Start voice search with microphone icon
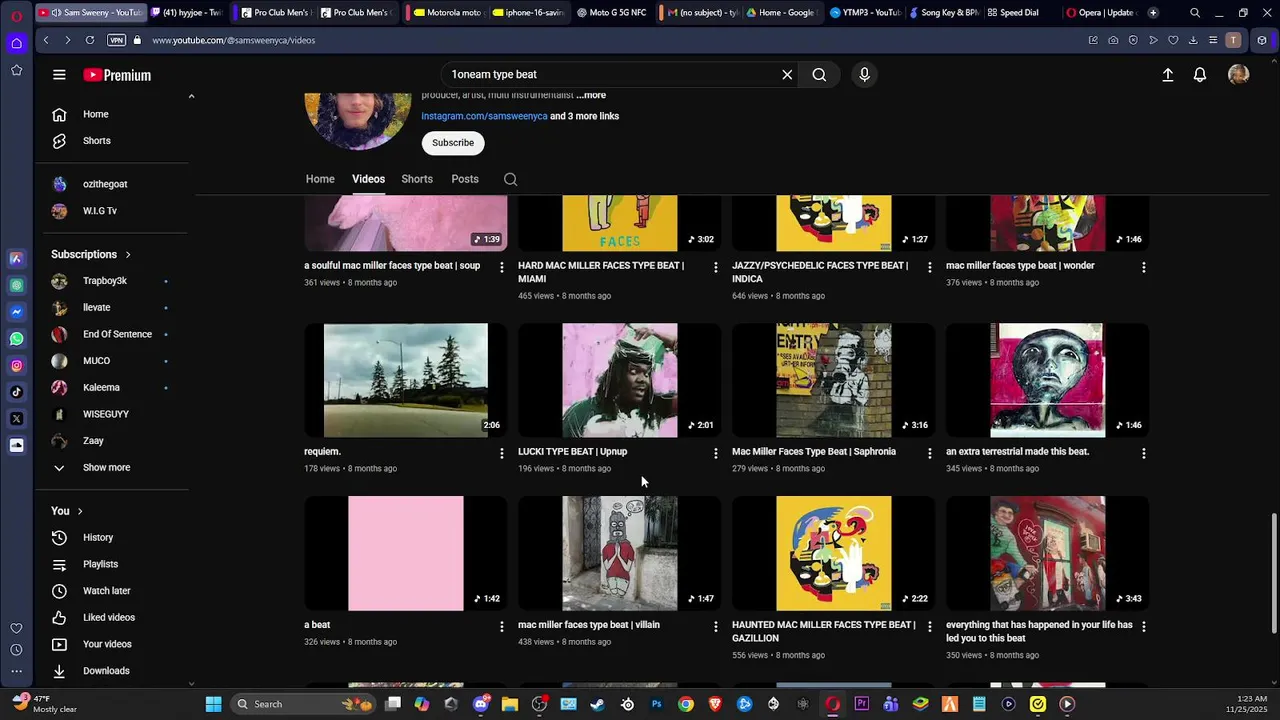 pos(865,75)
